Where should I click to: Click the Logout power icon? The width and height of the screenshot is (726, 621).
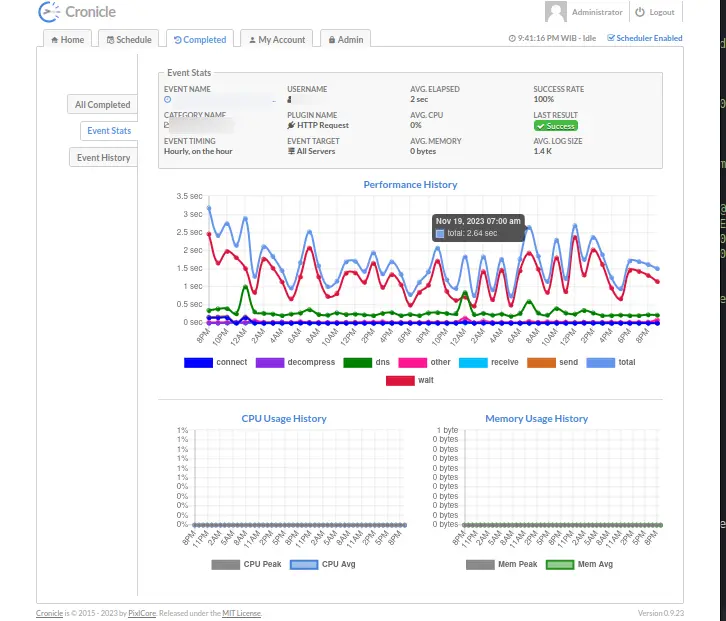click(640, 12)
